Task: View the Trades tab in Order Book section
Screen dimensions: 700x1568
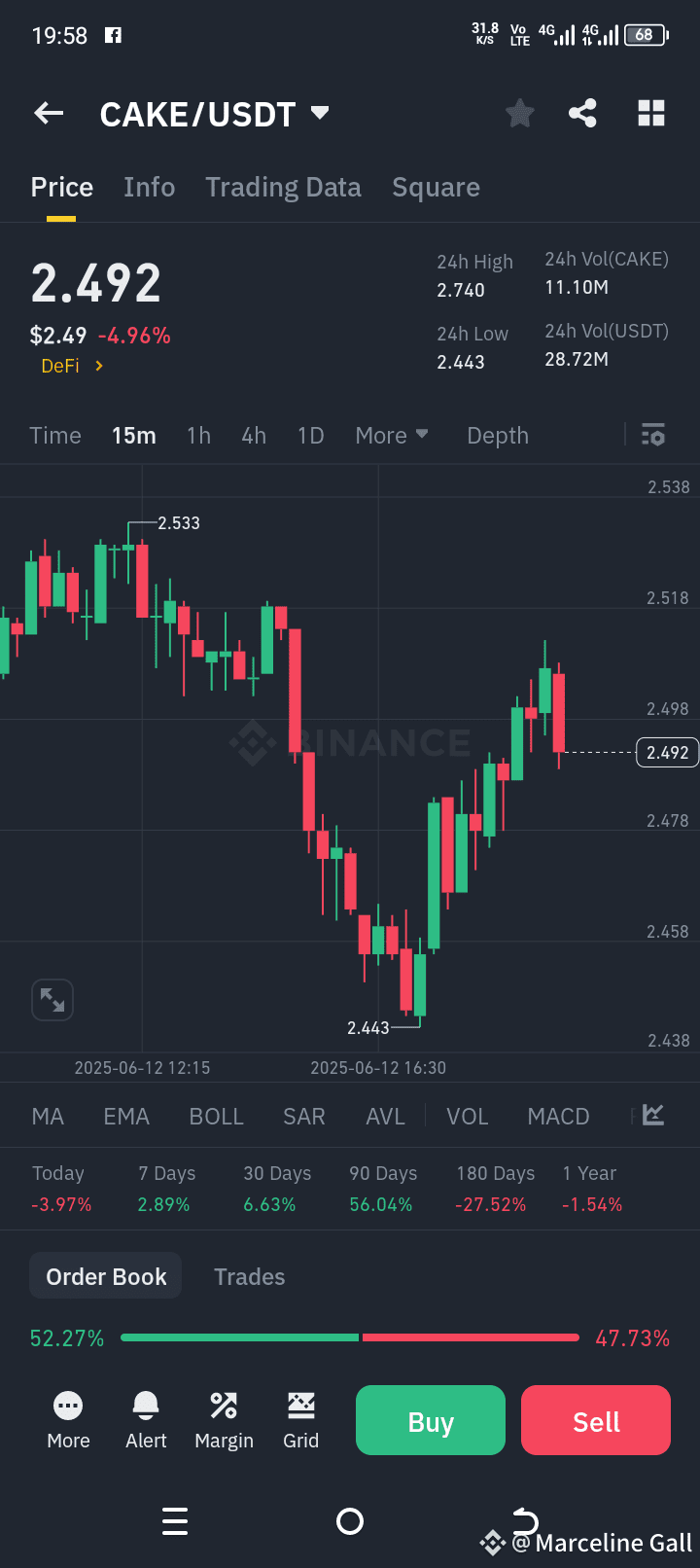Action: (x=249, y=1275)
